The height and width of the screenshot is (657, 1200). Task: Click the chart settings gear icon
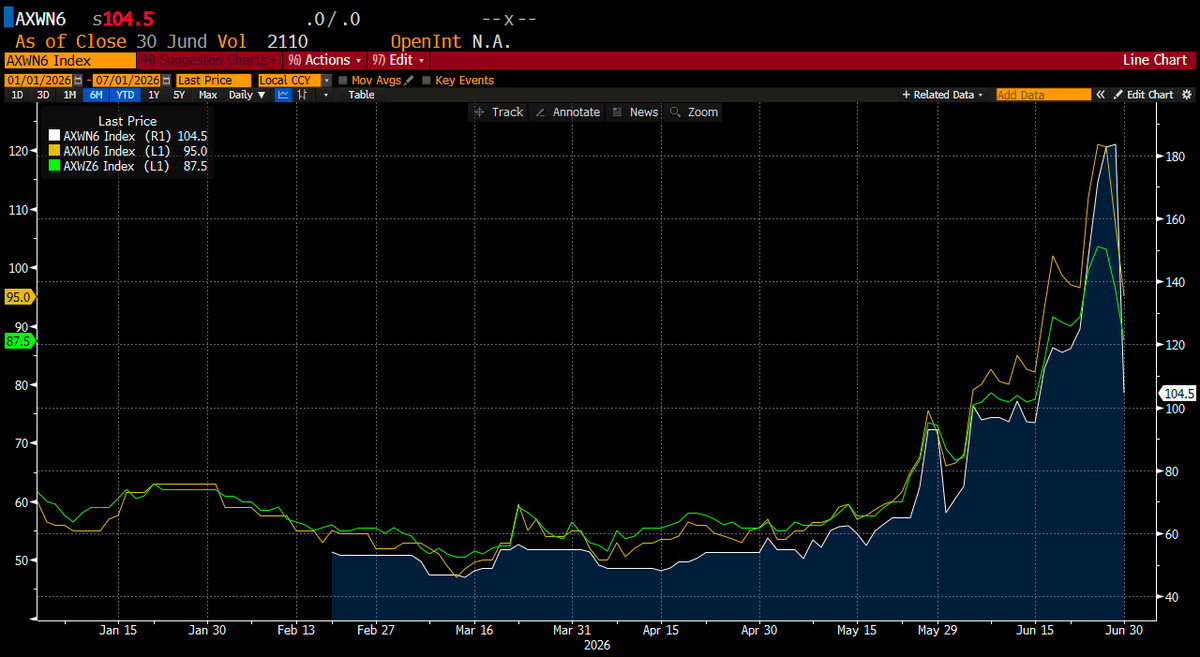[1187, 95]
